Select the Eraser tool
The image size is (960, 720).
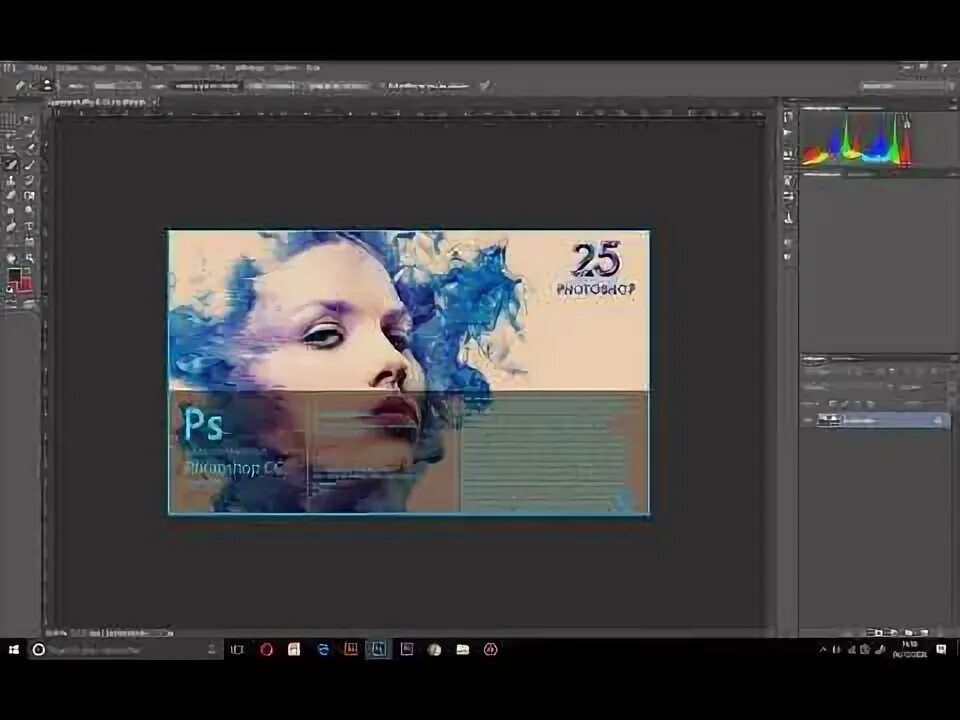tap(10, 195)
